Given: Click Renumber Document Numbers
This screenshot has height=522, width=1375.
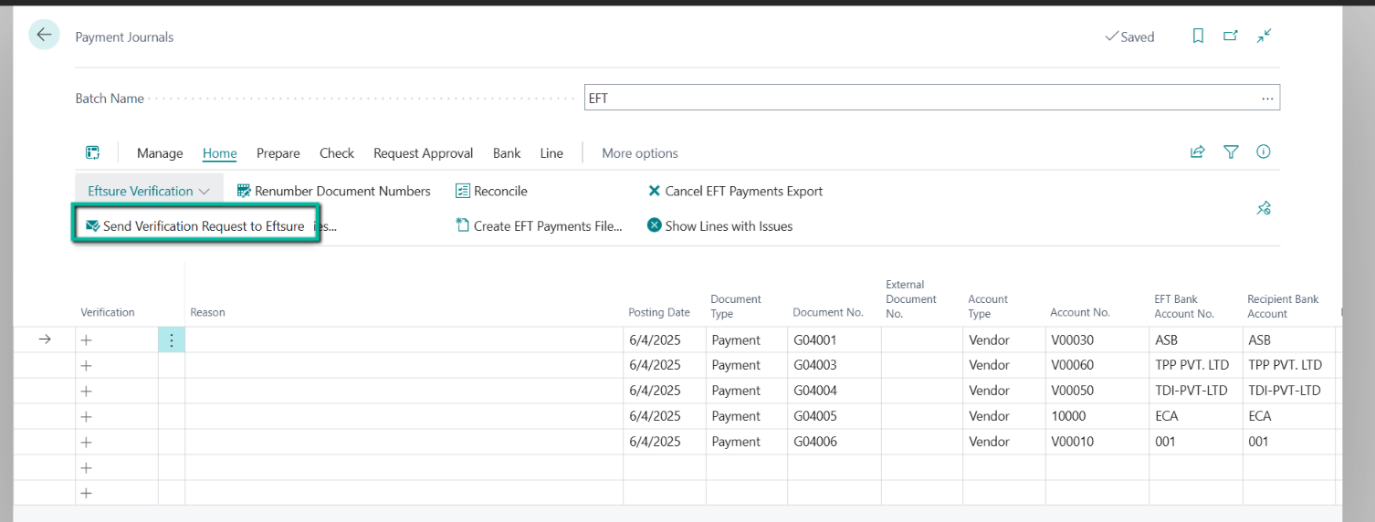Looking at the screenshot, I should [x=333, y=191].
